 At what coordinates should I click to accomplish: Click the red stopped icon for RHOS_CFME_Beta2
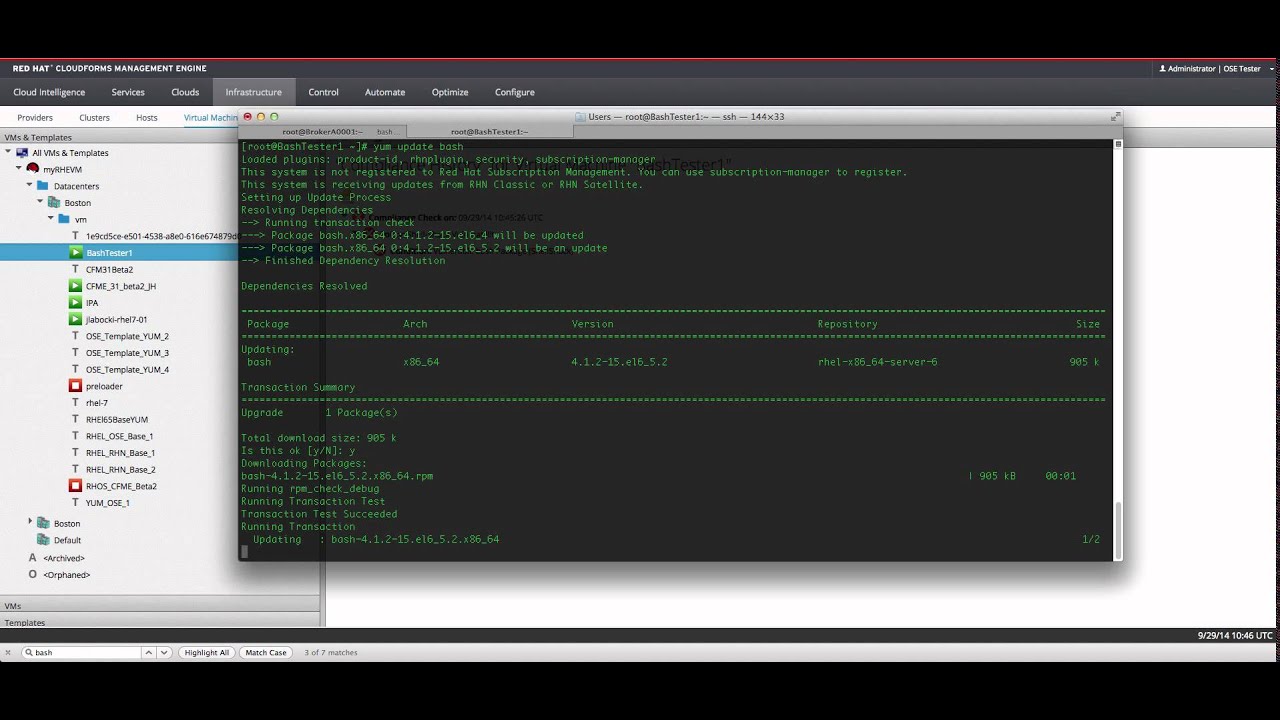tap(75, 486)
